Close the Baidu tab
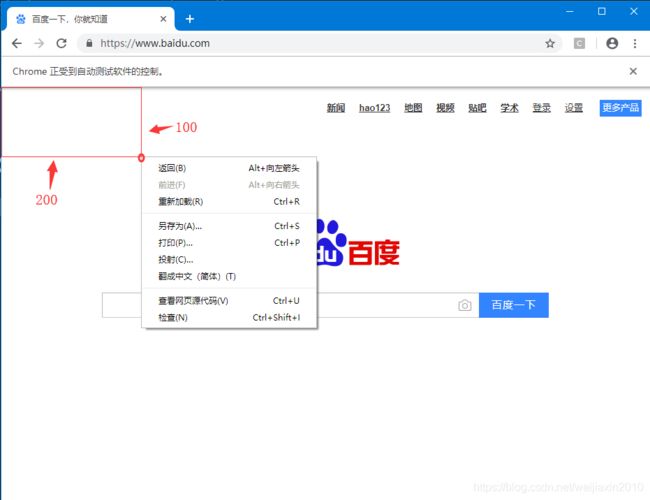The image size is (650, 500). click(163, 19)
